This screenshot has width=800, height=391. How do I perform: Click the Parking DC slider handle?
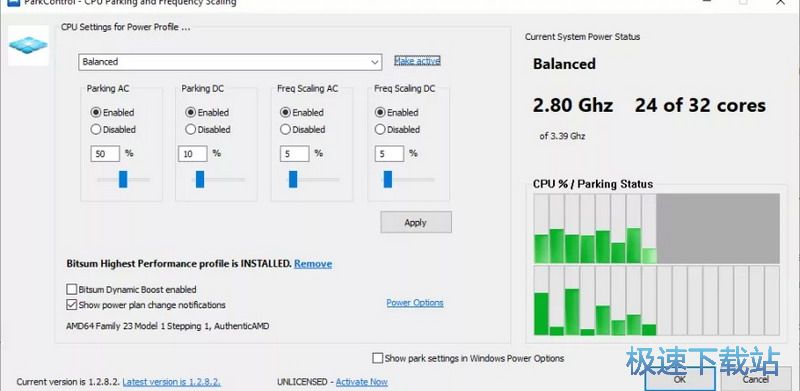(x=200, y=179)
